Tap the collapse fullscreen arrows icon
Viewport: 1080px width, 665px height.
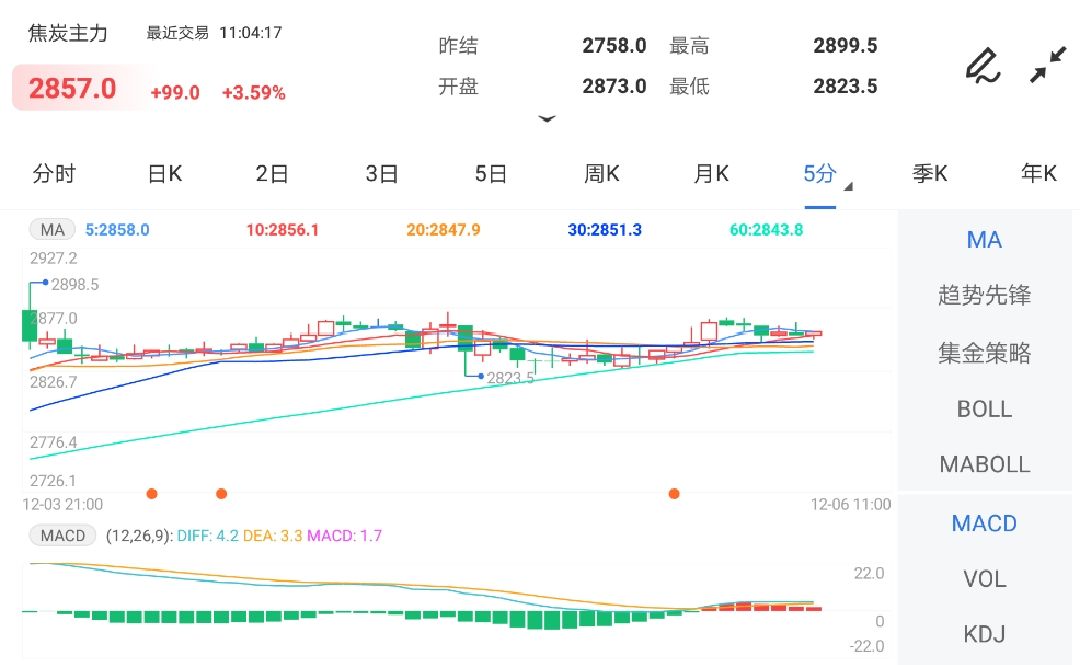tap(1048, 65)
